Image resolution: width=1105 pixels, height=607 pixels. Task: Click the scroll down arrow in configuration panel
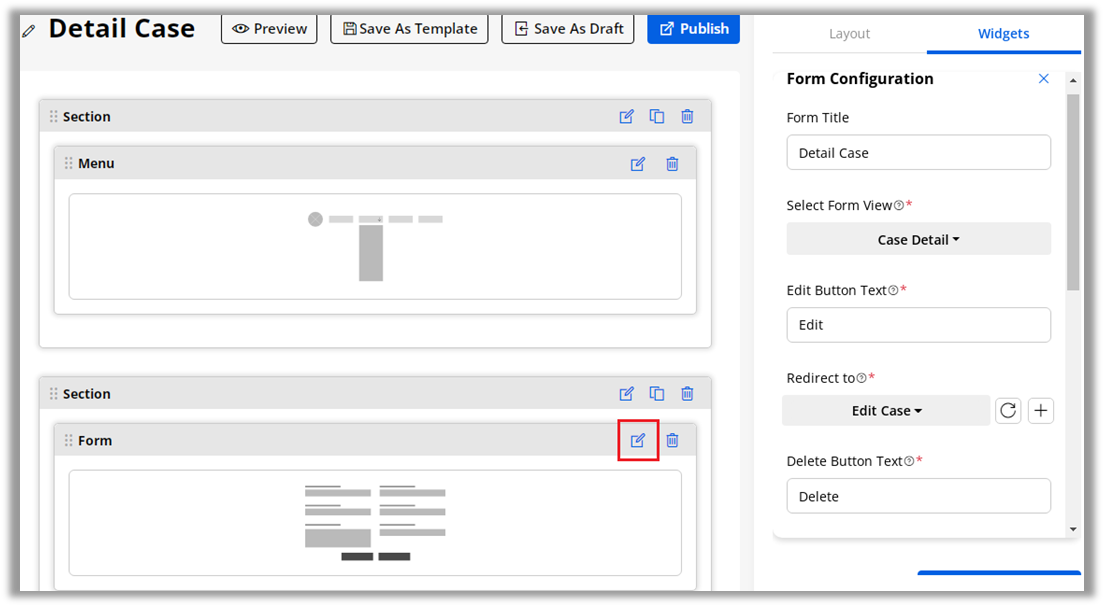point(1073,529)
